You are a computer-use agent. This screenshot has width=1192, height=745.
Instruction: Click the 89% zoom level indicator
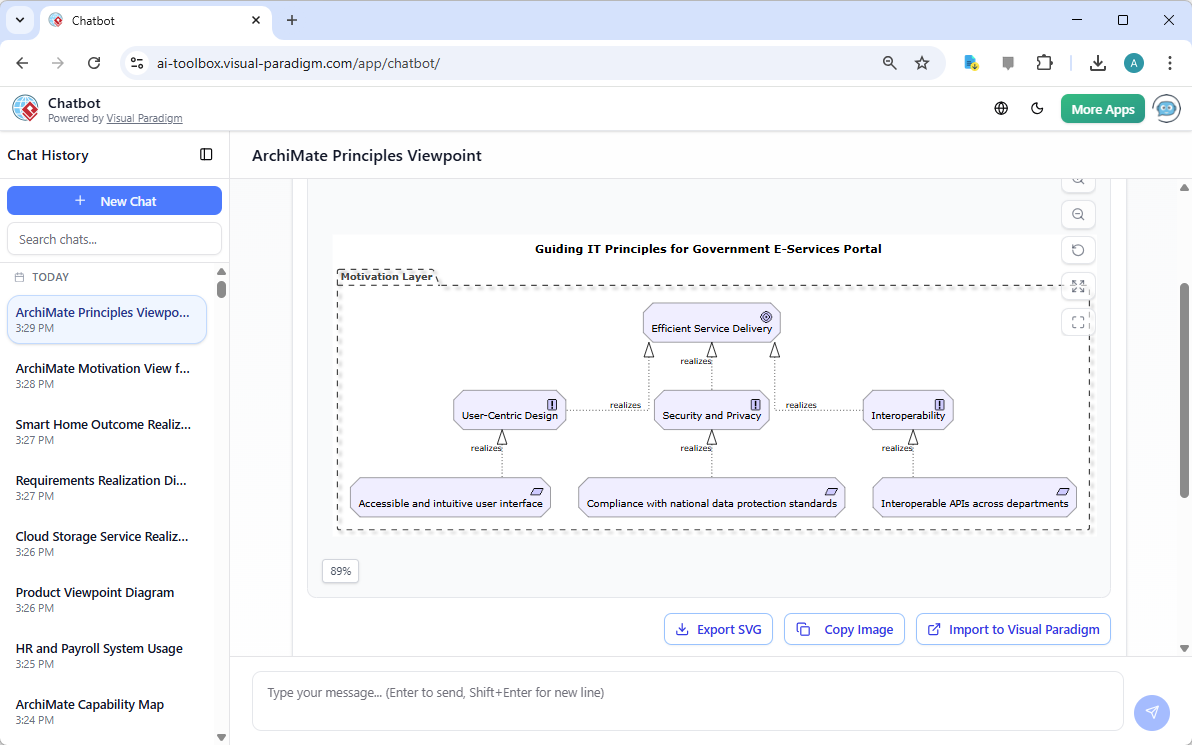click(340, 570)
